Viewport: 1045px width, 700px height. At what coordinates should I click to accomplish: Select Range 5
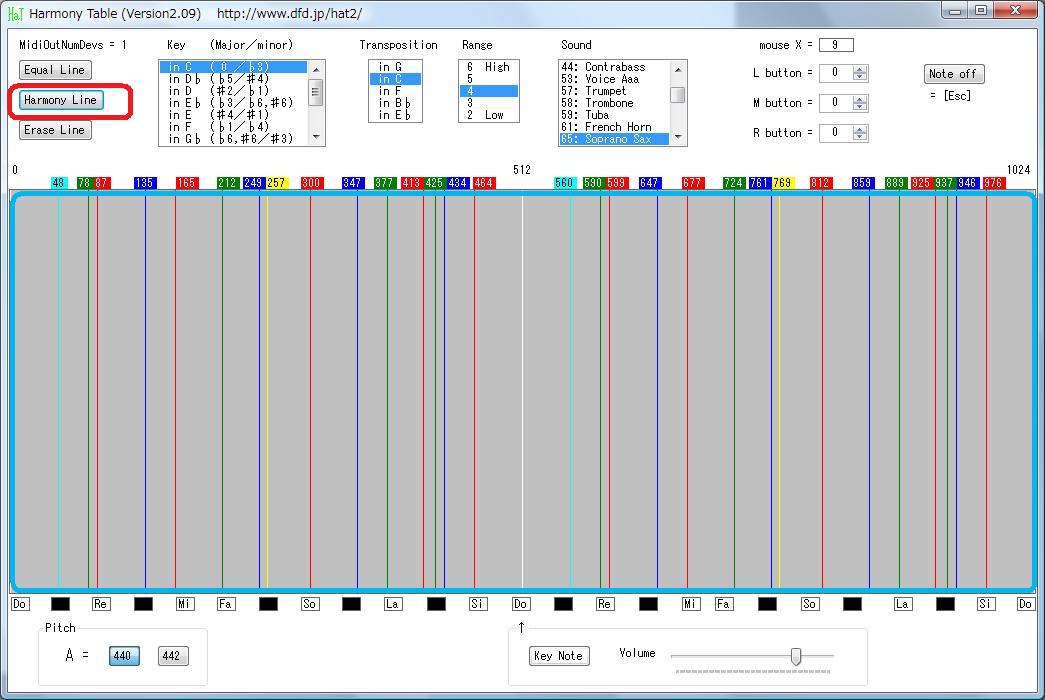pos(489,79)
